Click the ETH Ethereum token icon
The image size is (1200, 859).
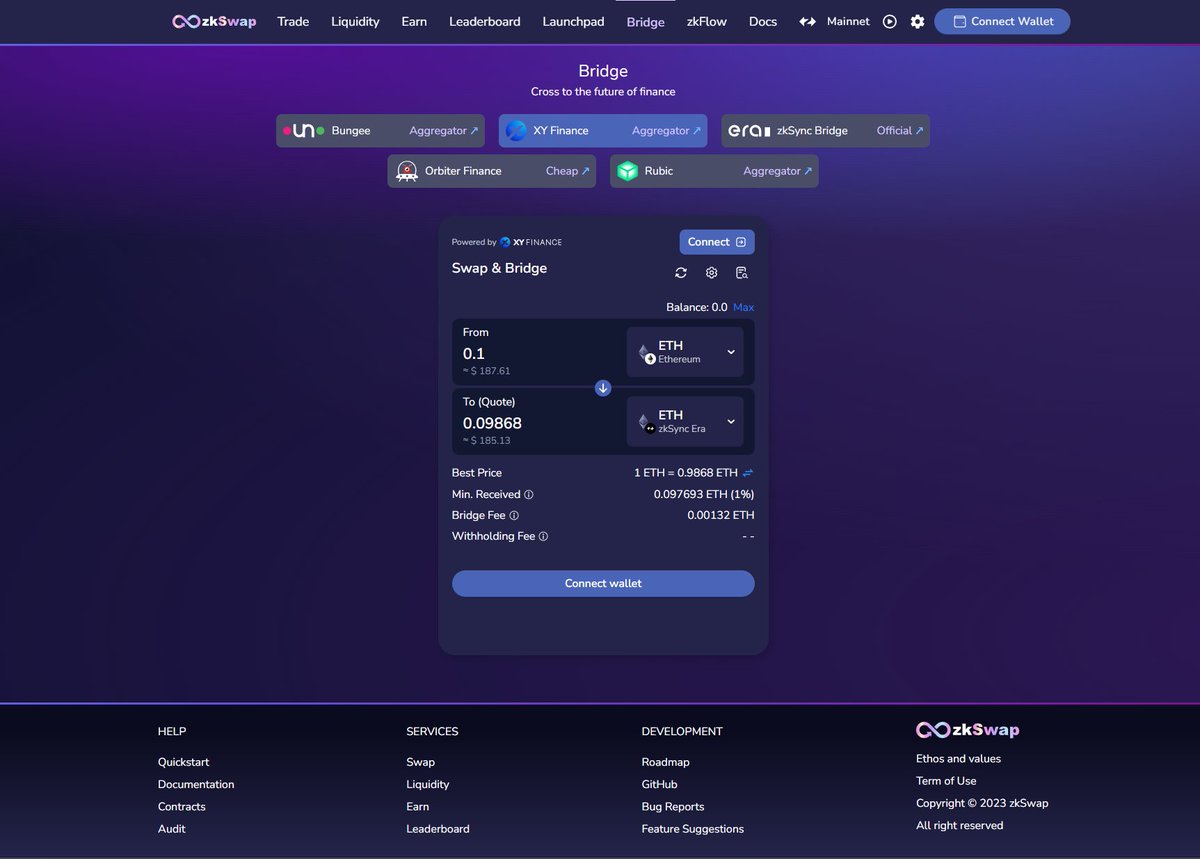pos(646,353)
